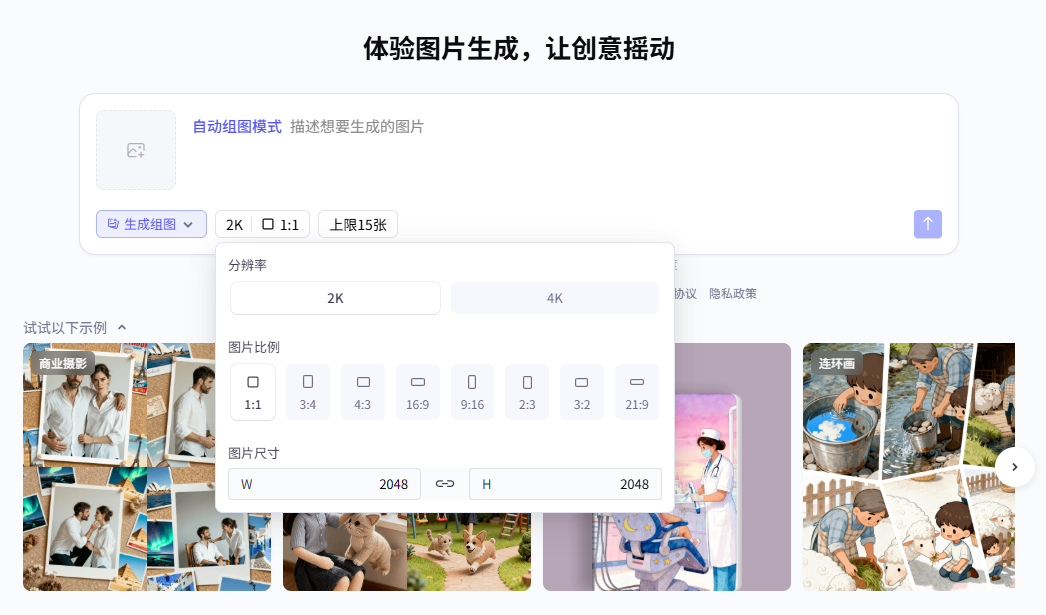Choose the 3:2 ratio option
1046x615 pixels.
(x=582, y=391)
